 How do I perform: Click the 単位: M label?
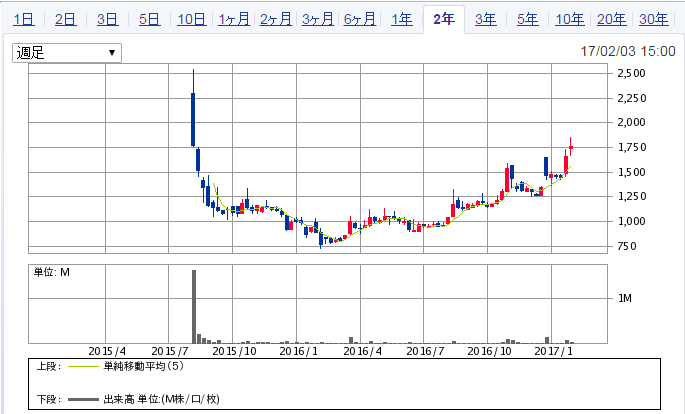pos(52,273)
